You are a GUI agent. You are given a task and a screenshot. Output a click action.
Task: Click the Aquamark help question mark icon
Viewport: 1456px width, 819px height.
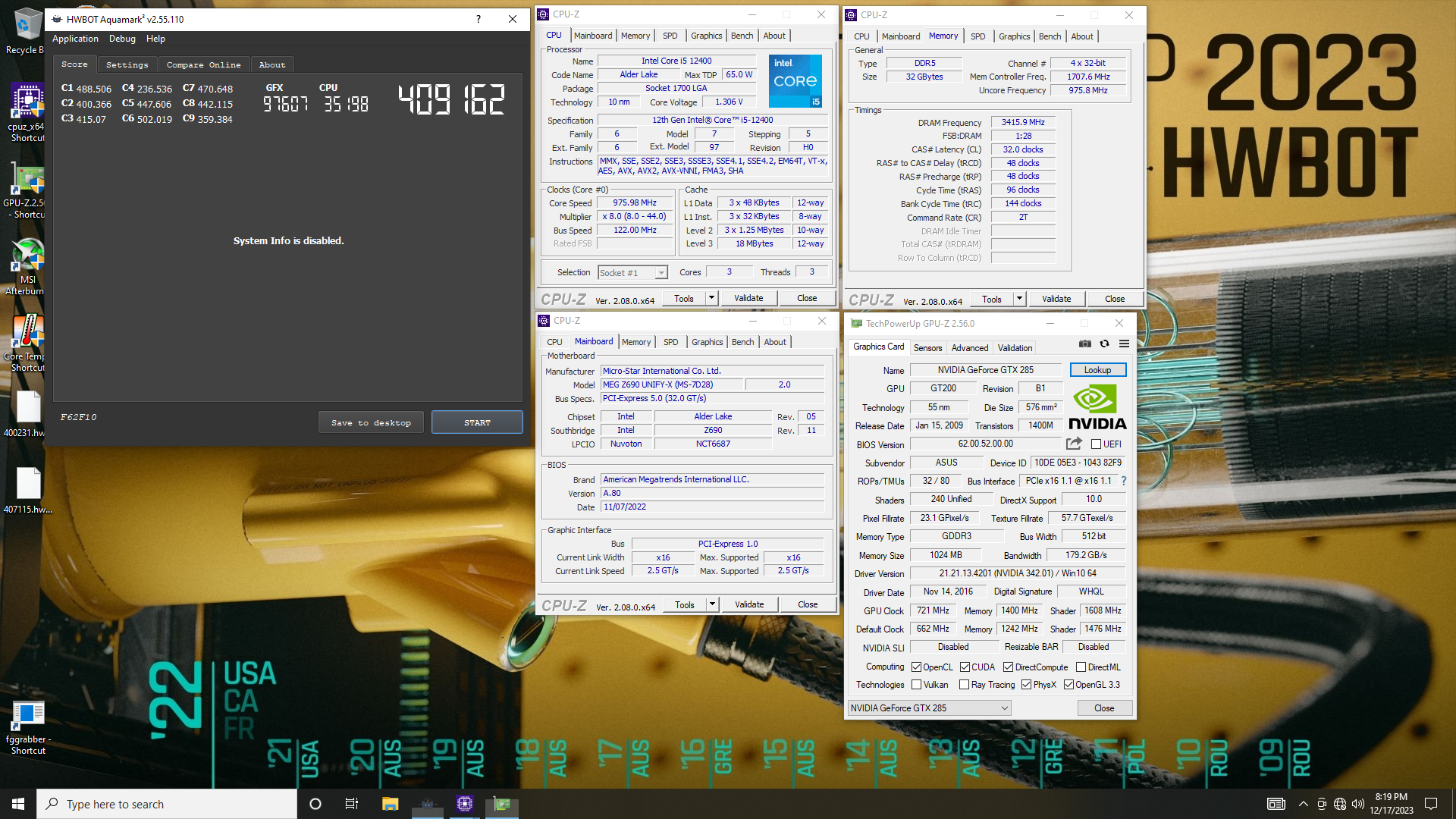click(478, 19)
